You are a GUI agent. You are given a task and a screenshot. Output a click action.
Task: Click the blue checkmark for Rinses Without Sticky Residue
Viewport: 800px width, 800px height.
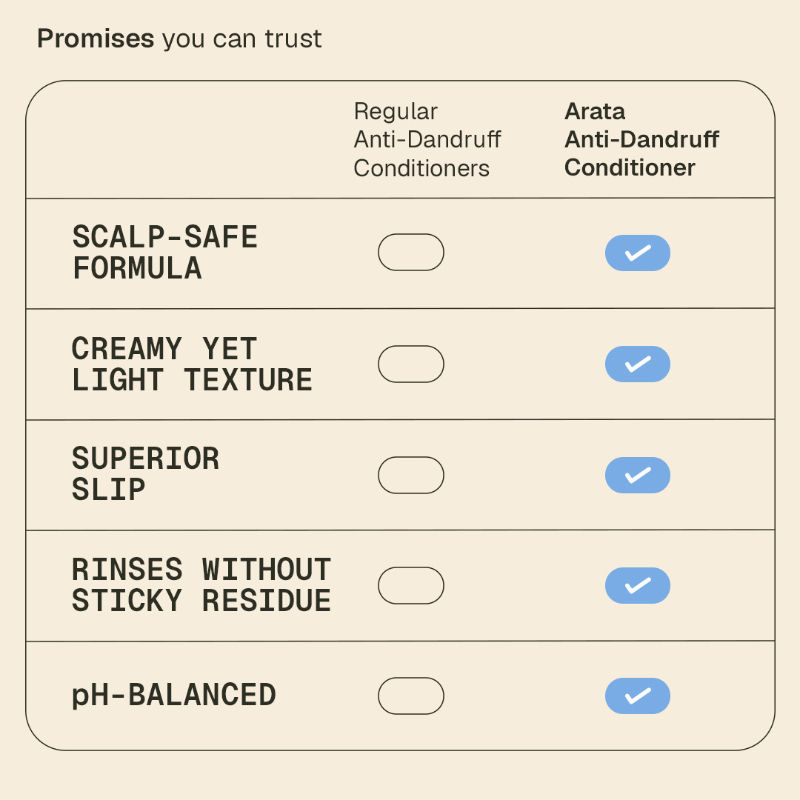637,585
